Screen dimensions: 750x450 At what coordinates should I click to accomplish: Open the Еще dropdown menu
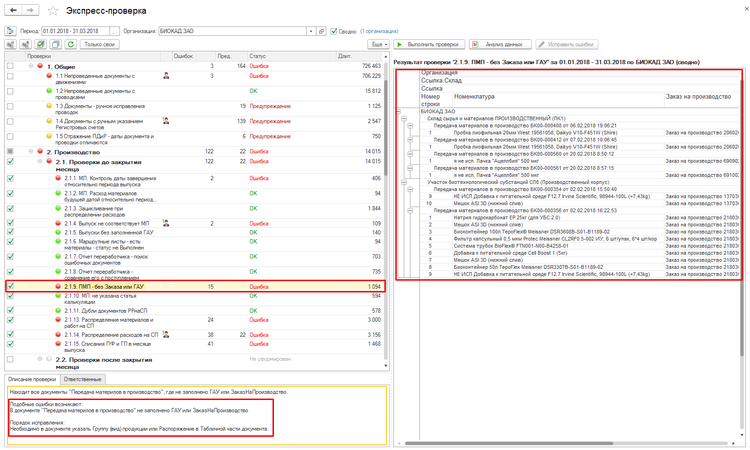378,44
